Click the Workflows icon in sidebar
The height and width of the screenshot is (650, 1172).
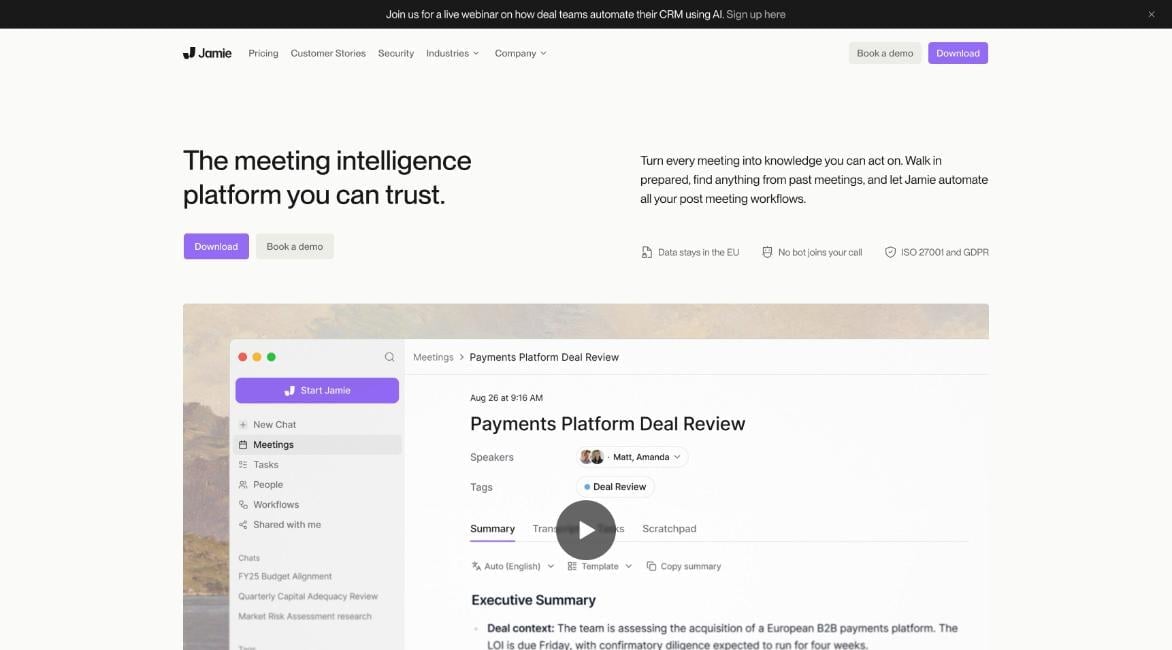click(x=243, y=505)
